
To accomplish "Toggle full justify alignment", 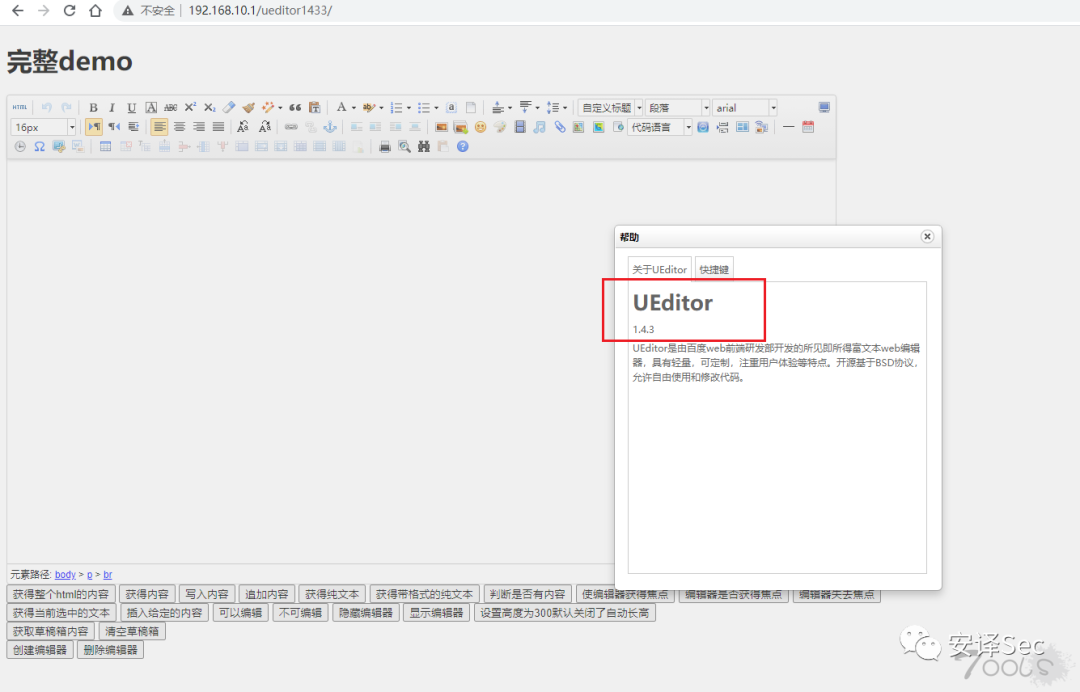I will tap(218, 127).
